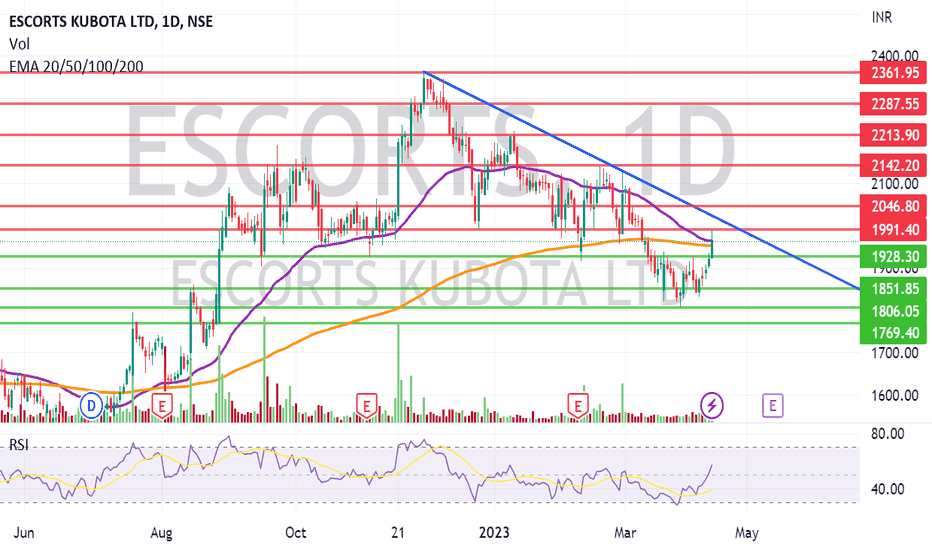The height and width of the screenshot is (550, 932).
Task: Select the 1769.40 green price label
Action: (893, 333)
